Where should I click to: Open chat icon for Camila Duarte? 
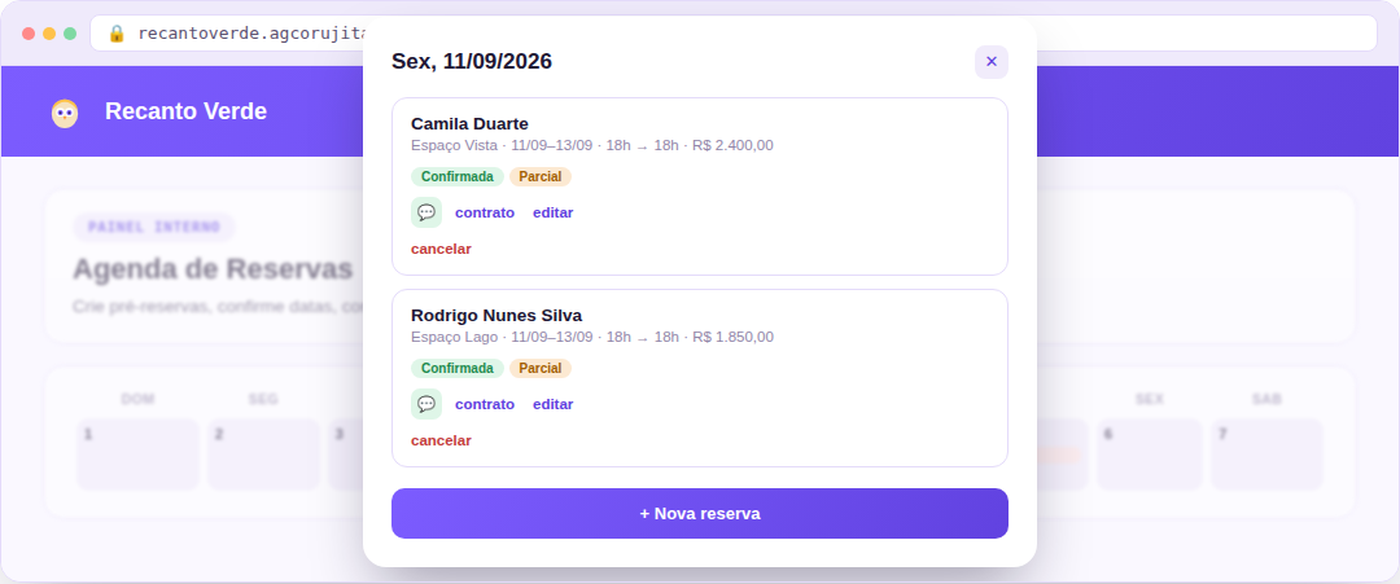coord(426,212)
